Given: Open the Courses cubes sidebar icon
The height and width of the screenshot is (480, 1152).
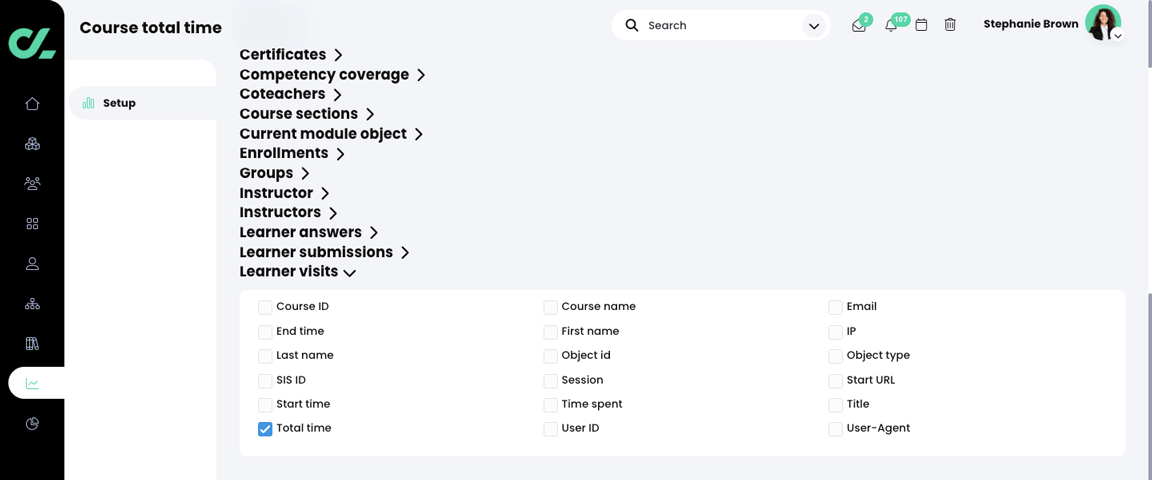Looking at the screenshot, I should 32,143.
